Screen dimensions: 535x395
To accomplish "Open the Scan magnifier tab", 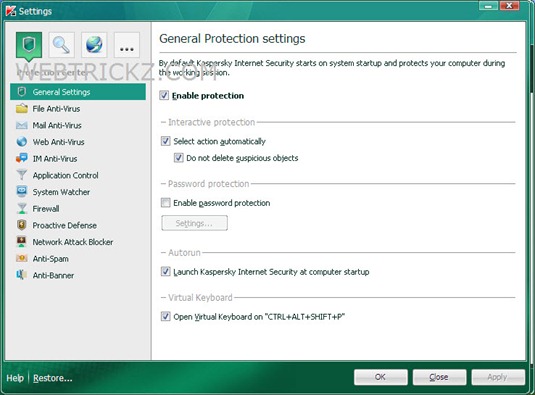I will click(x=61, y=45).
